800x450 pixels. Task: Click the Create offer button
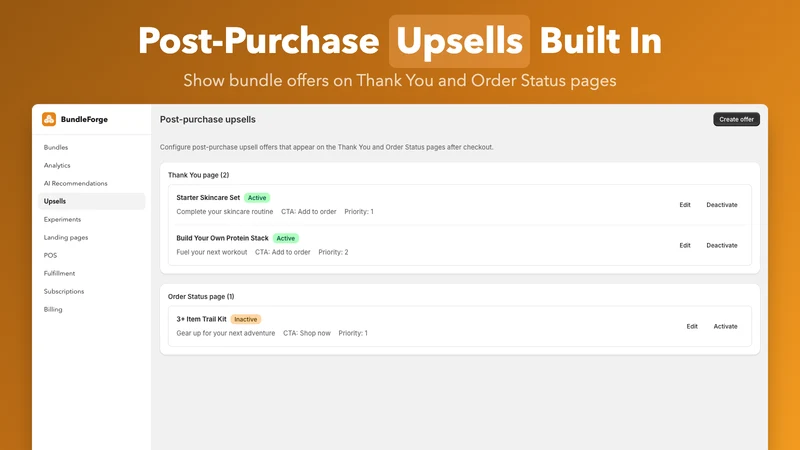pyautogui.click(x=736, y=119)
